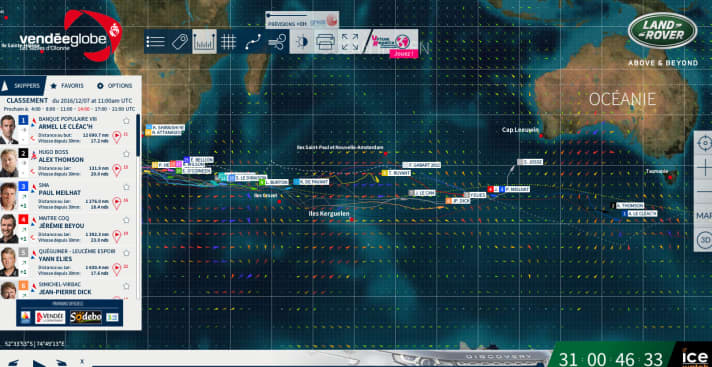Screen dimensions: 712x367
Task: Play media pin for Armel Le Cléac'h
Action: pos(117,136)
